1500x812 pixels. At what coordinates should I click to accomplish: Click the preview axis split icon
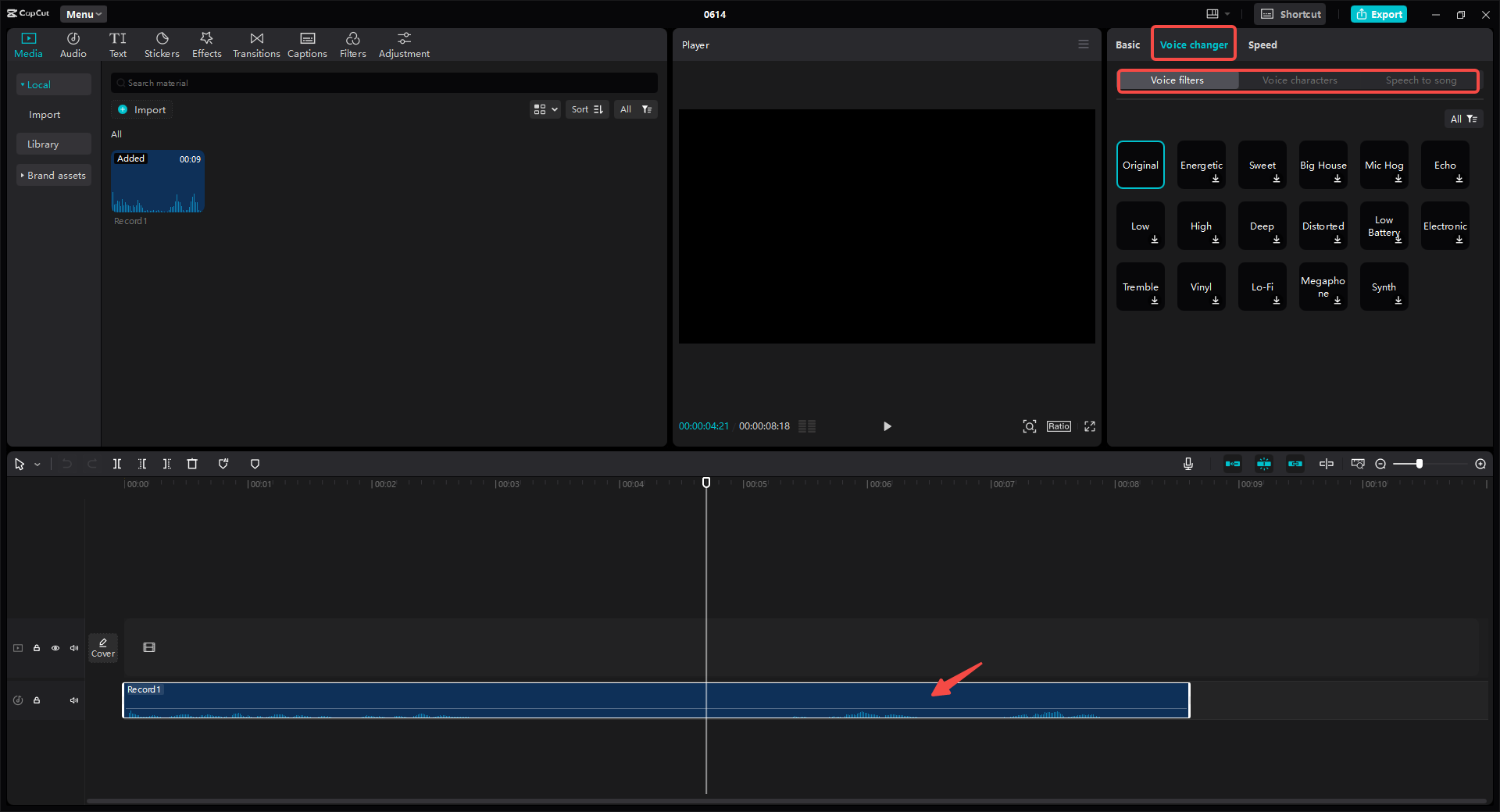[1327, 464]
